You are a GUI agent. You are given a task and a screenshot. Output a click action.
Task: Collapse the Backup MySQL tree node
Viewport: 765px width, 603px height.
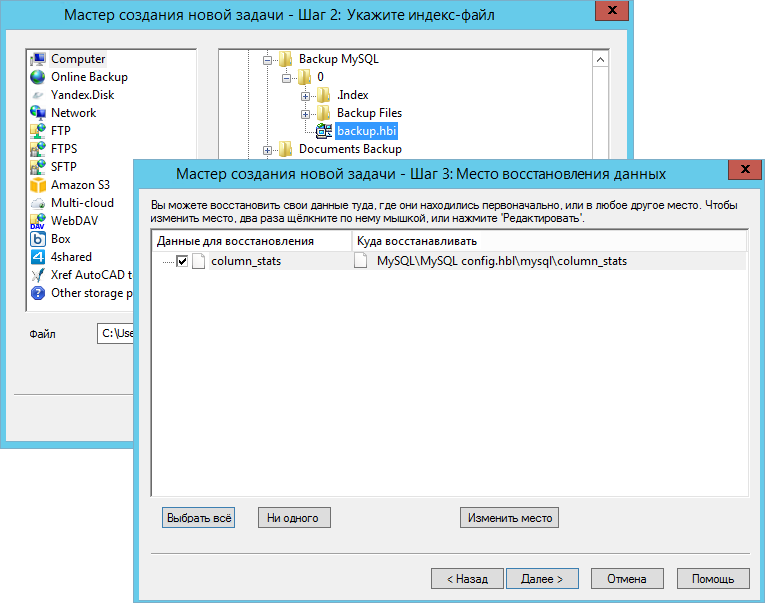(x=267, y=60)
